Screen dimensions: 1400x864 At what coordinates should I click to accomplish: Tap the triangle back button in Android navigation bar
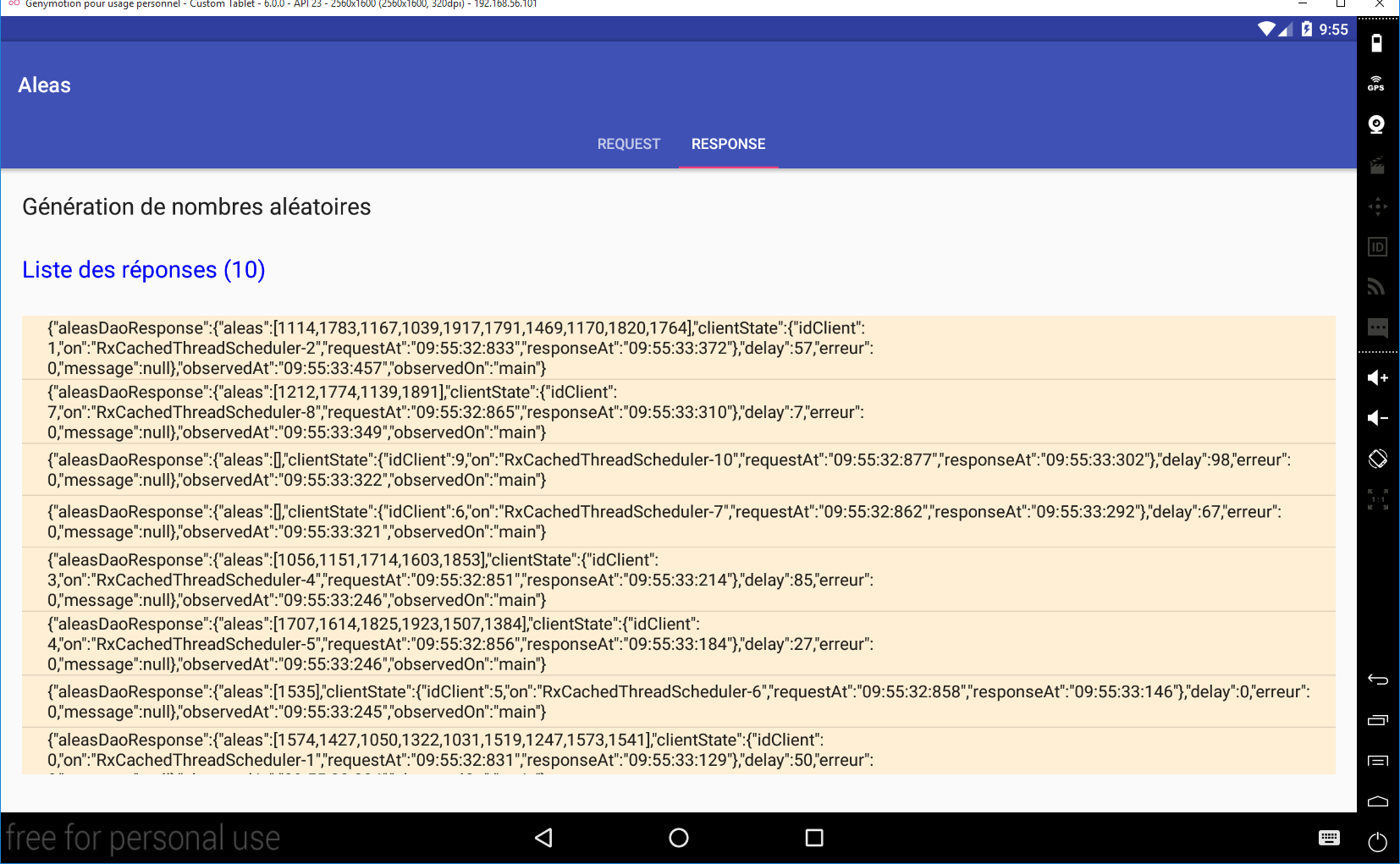[x=544, y=838]
